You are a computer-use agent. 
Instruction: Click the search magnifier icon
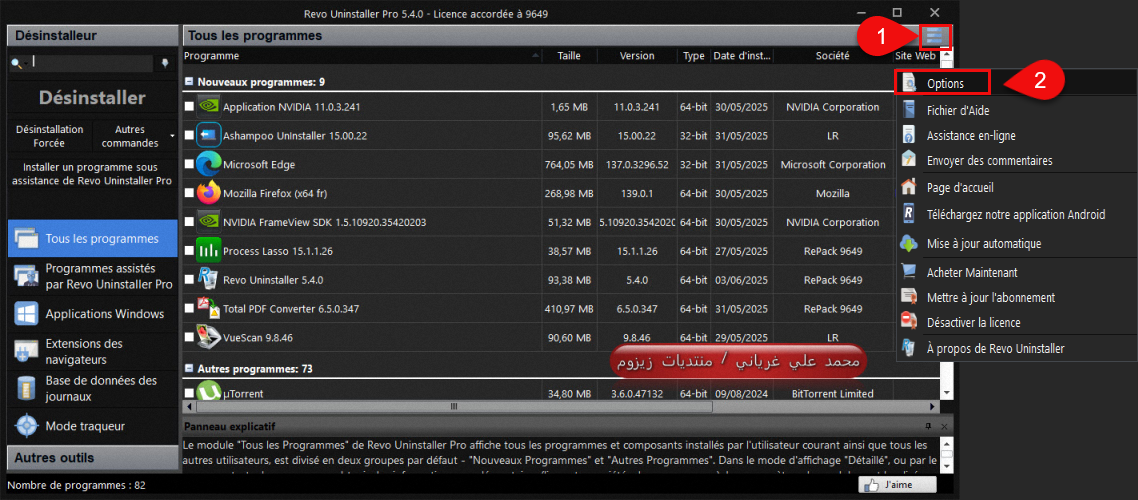point(15,65)
